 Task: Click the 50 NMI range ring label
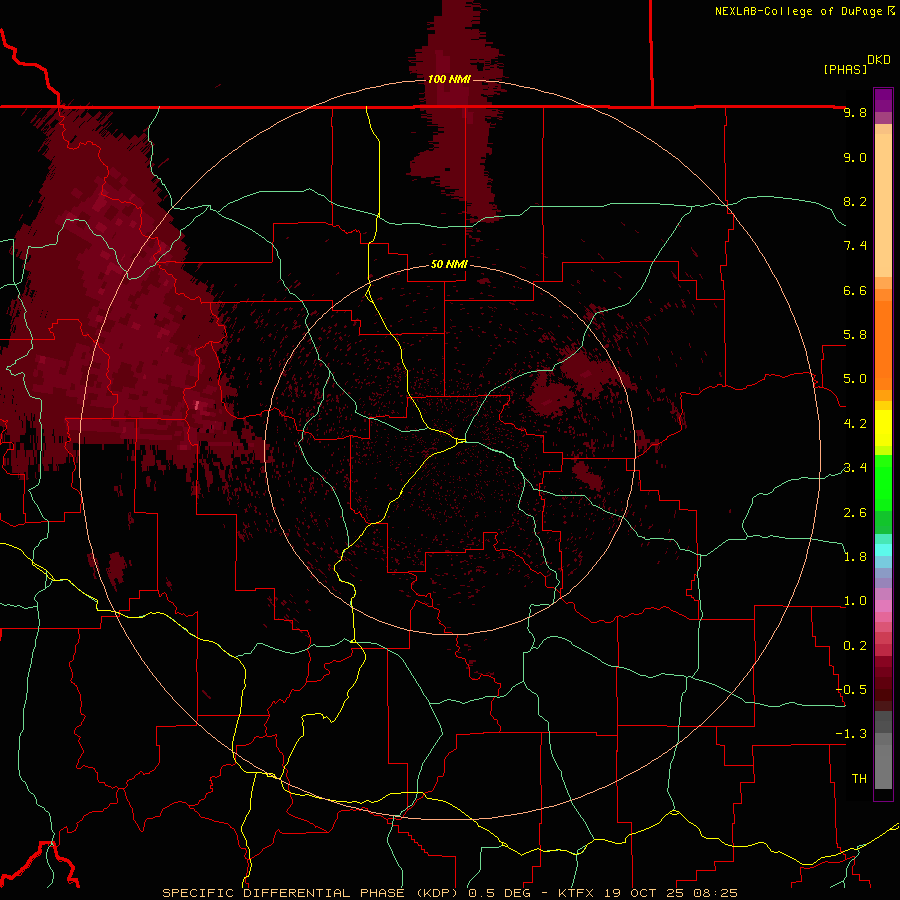[x=449, y=264]
